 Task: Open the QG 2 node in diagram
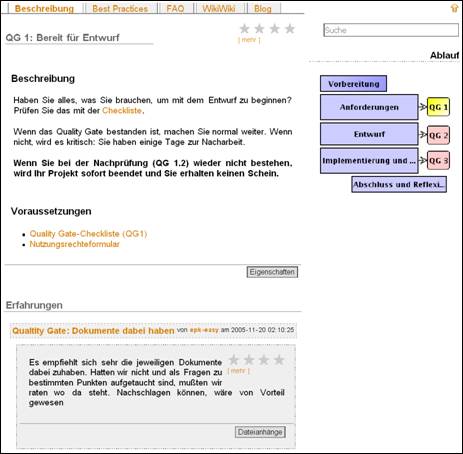point(438,135)
